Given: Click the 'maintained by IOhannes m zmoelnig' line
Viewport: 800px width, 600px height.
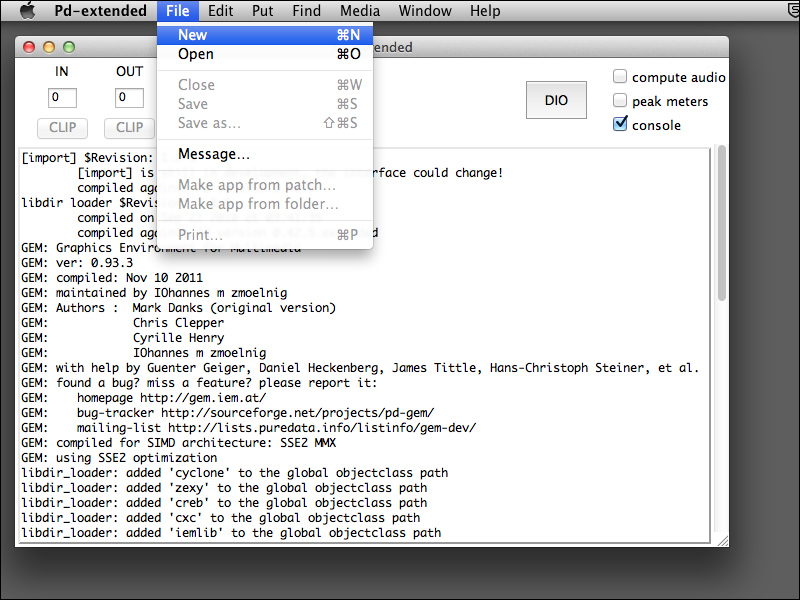Looking at the screenshot, I should point(154,293).
